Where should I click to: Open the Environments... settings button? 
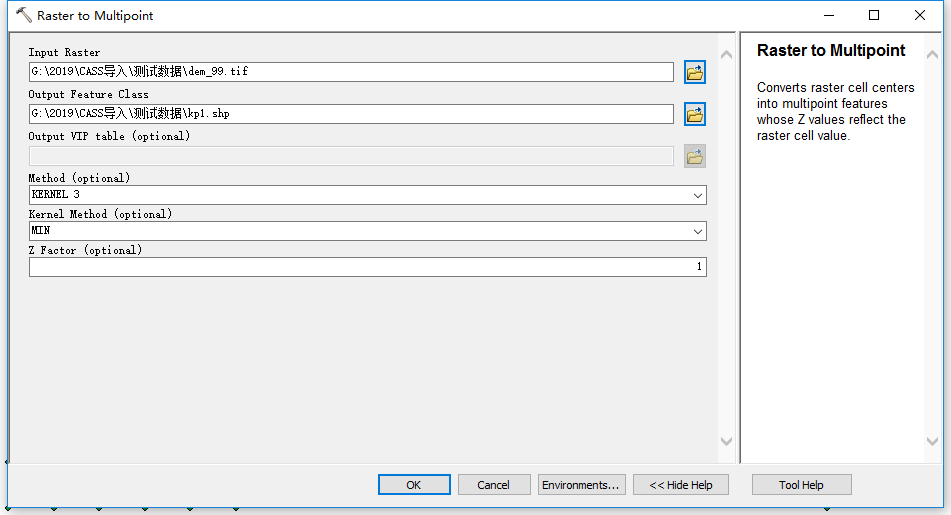[581, 485]
